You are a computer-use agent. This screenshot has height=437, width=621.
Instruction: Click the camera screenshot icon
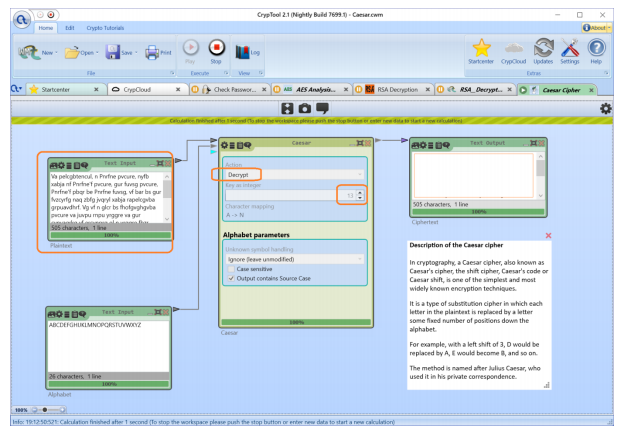(x=305, y=108)
